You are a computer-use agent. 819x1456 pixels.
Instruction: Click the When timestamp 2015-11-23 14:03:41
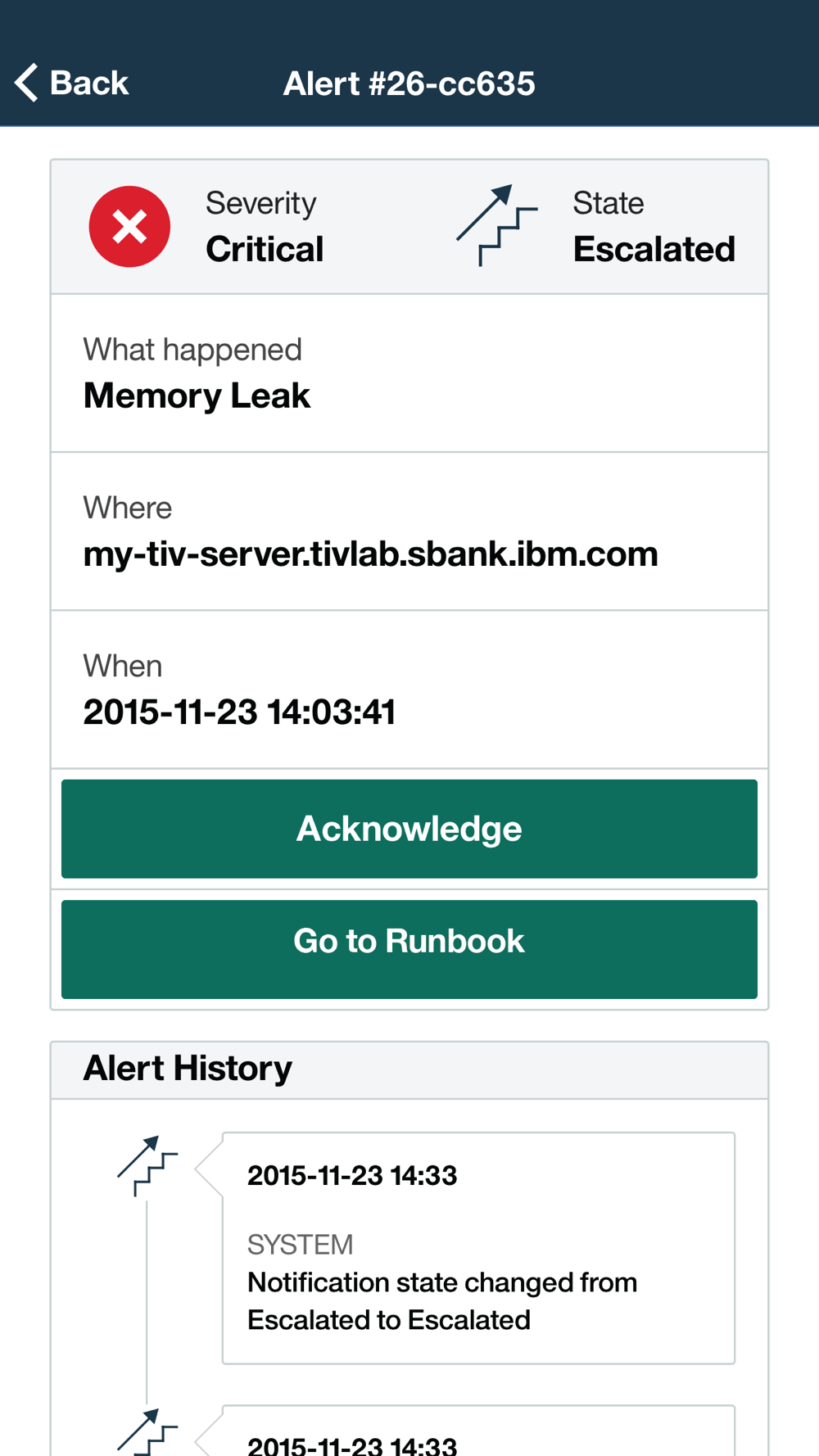click(x=239, y=712)
